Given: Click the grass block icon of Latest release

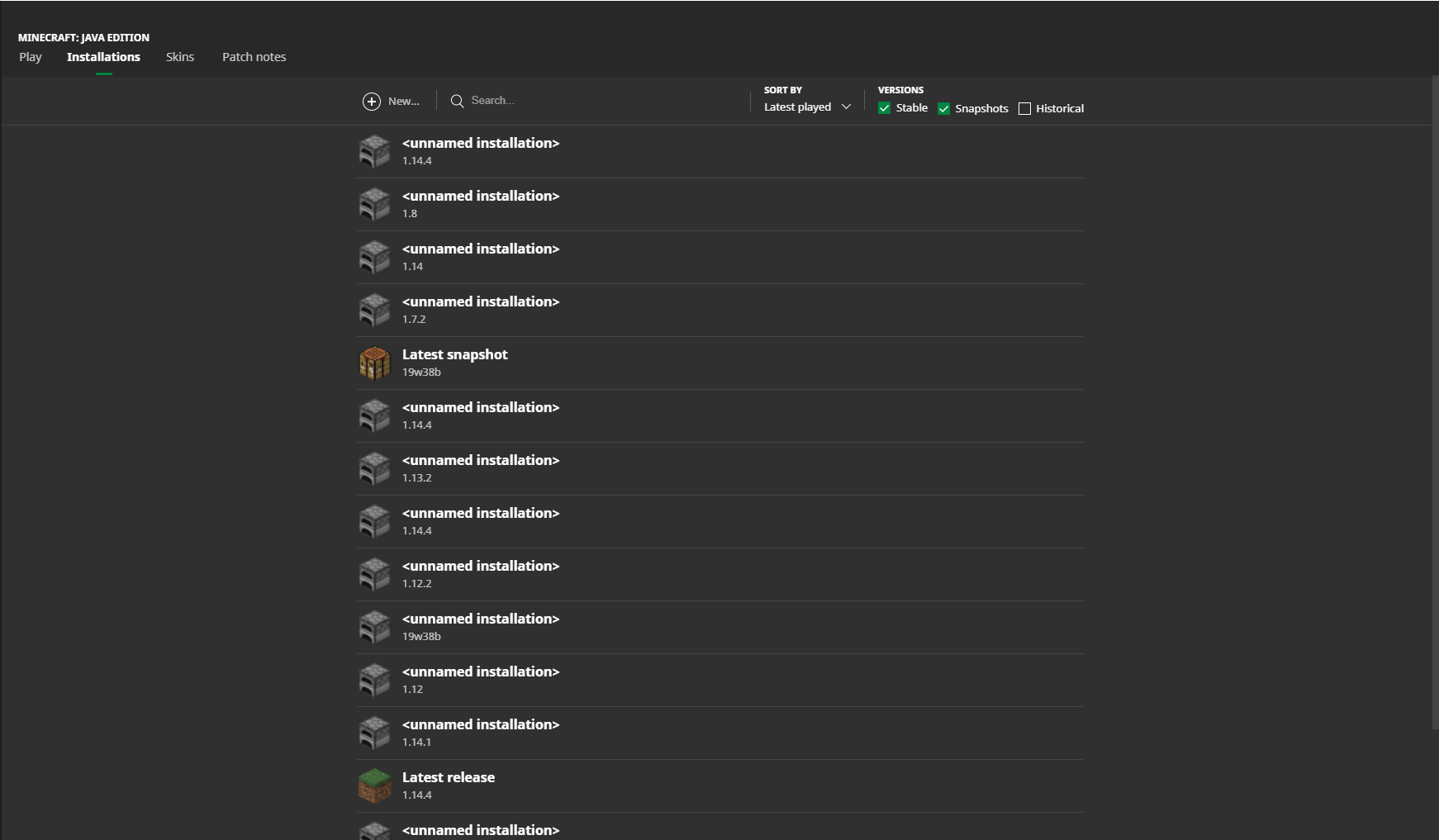Looking at the screenshot, I should (374, 785).
